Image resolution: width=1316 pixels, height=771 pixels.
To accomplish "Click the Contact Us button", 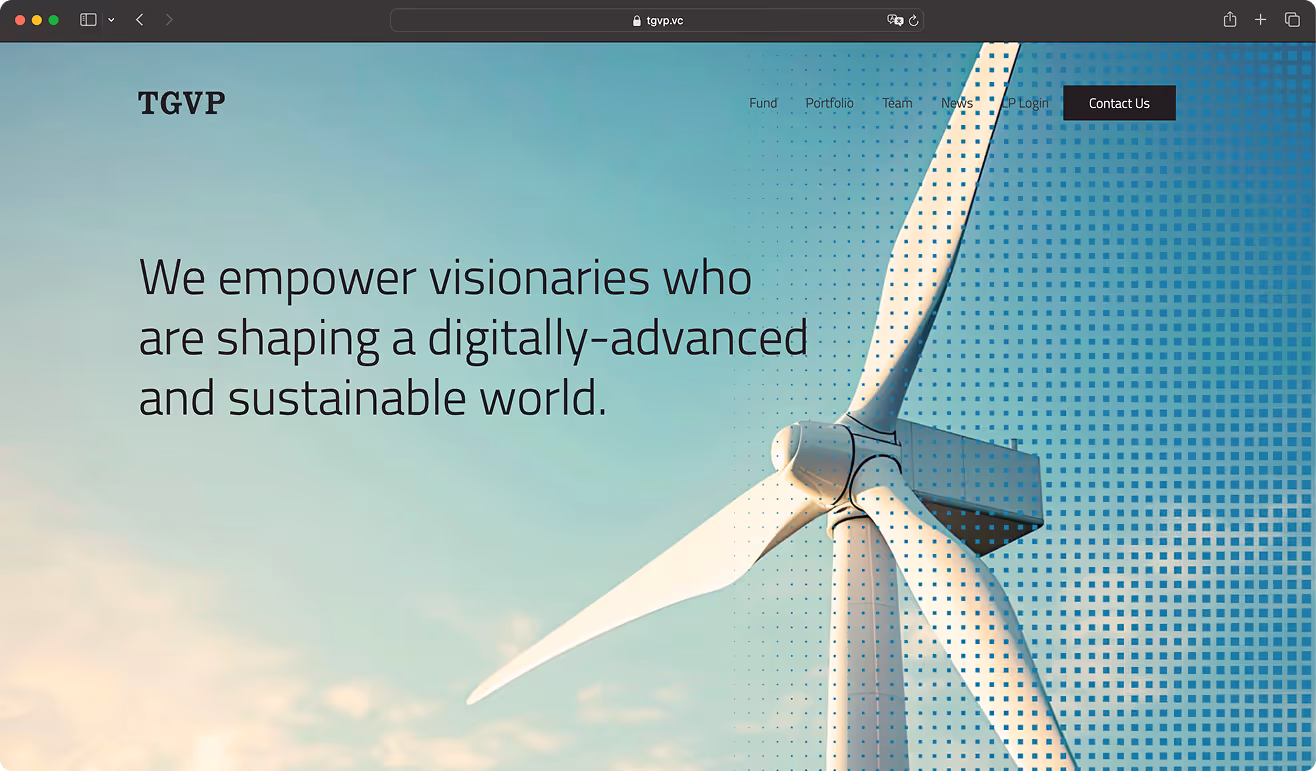I will click(1119, 103).
